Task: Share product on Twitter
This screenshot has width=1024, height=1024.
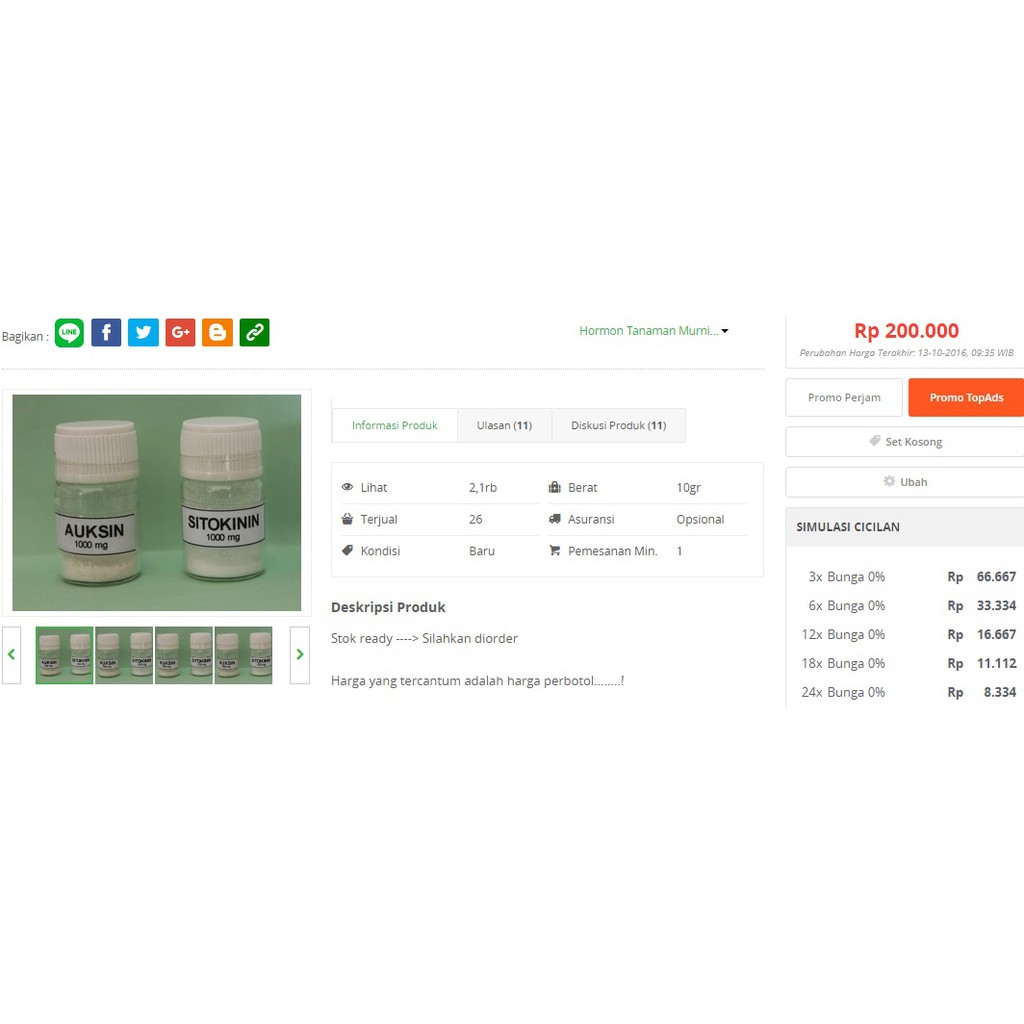Action: 143,333
